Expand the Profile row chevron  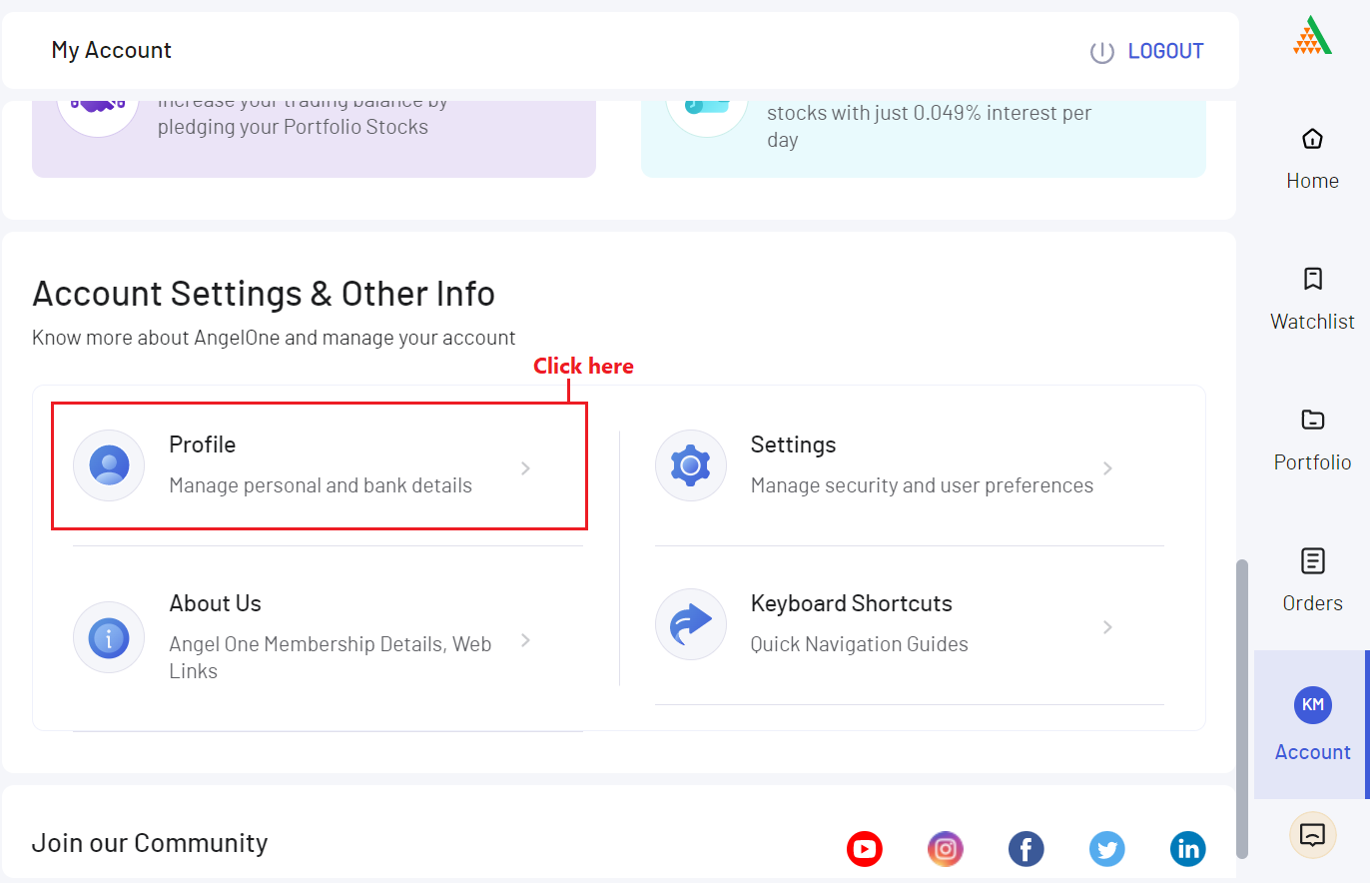pyautogui.click(x=525, y=468)
